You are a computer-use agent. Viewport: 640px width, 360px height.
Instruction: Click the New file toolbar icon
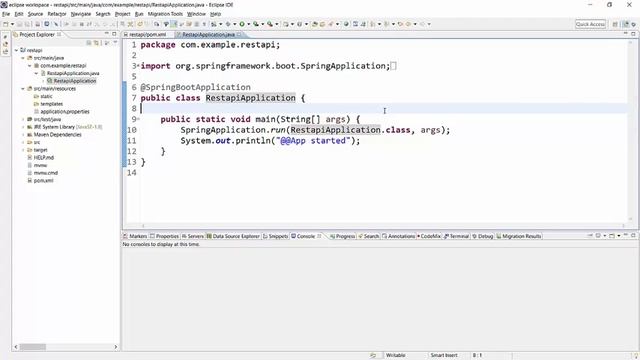[x=6, y=24]
